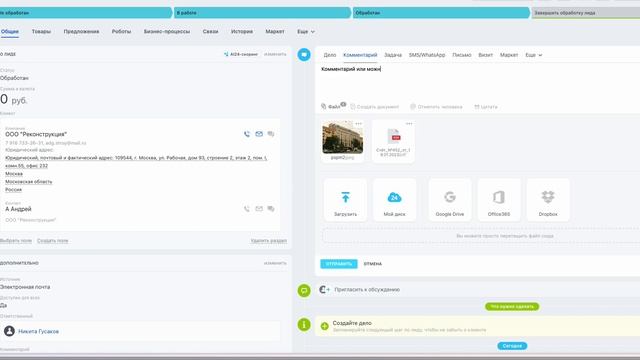
Task: Open the Связи tab
Action: click(210, 31)
